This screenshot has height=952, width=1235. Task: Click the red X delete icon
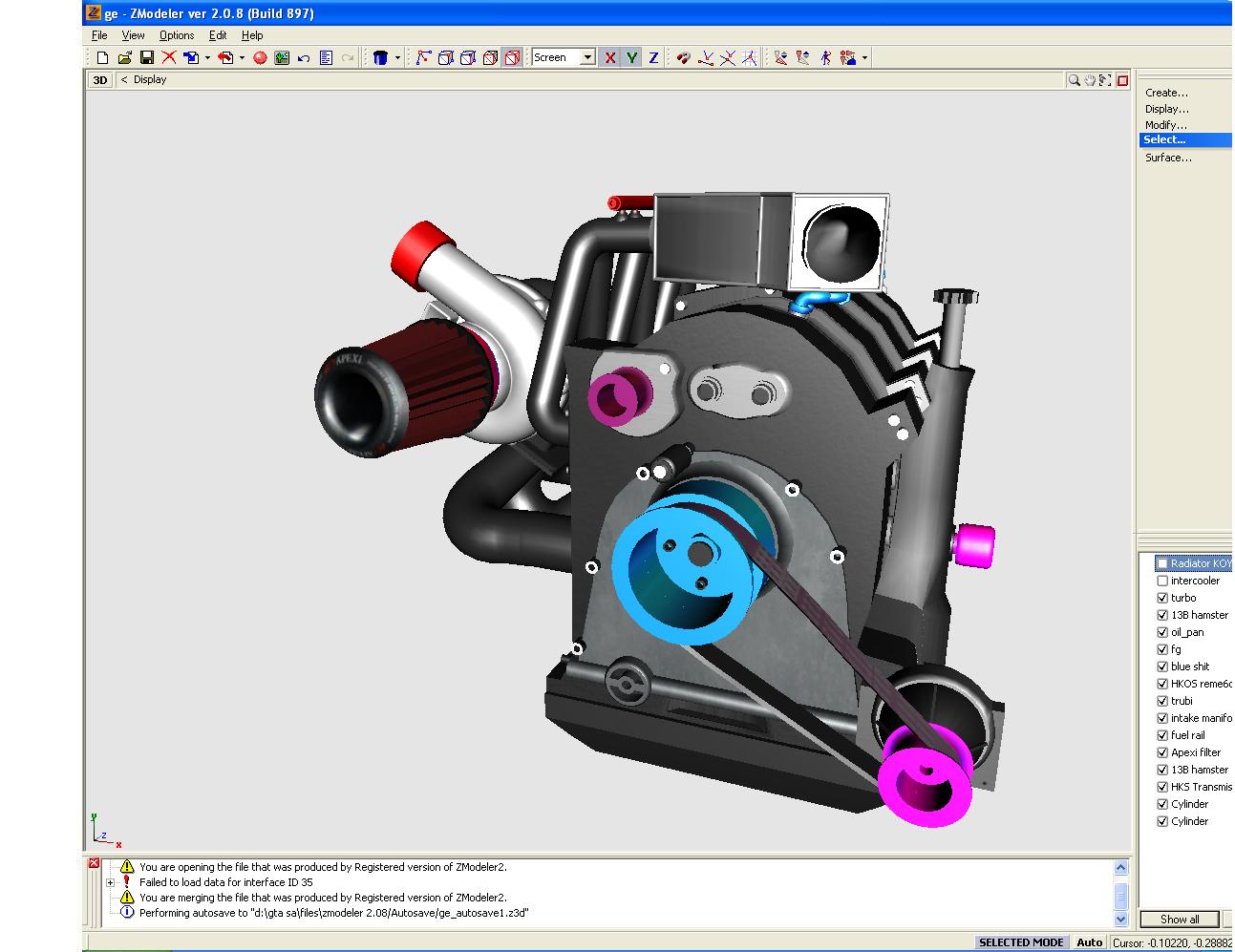(168, 58)
